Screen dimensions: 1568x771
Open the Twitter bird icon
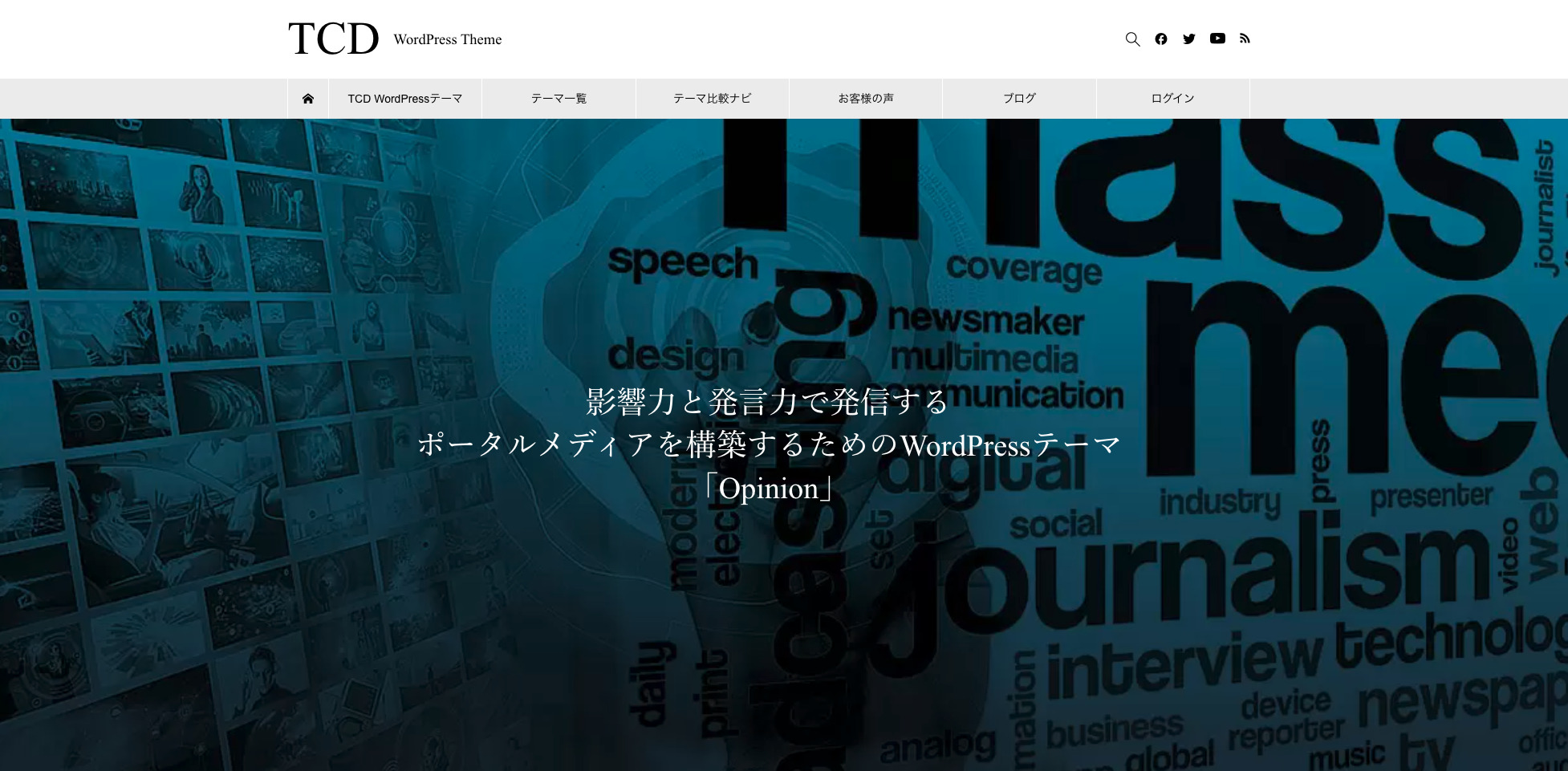[1189, 39]
